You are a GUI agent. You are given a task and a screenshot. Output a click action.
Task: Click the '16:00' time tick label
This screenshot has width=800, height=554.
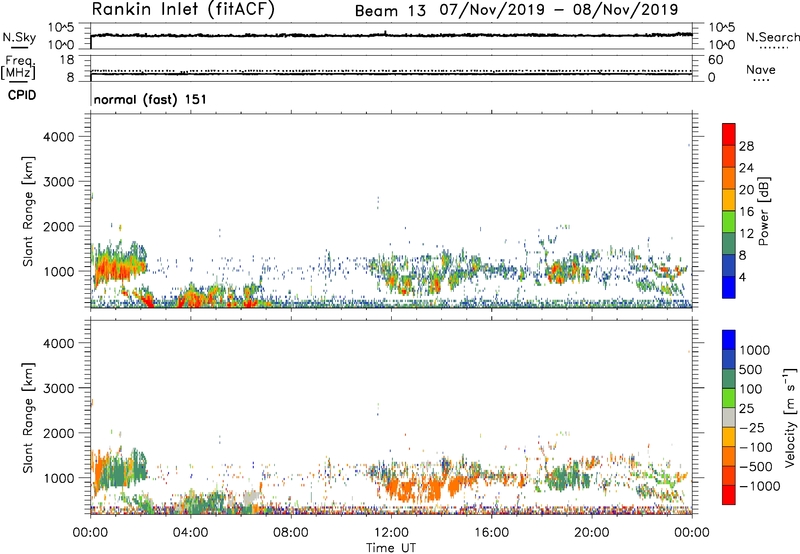[491, 533]
